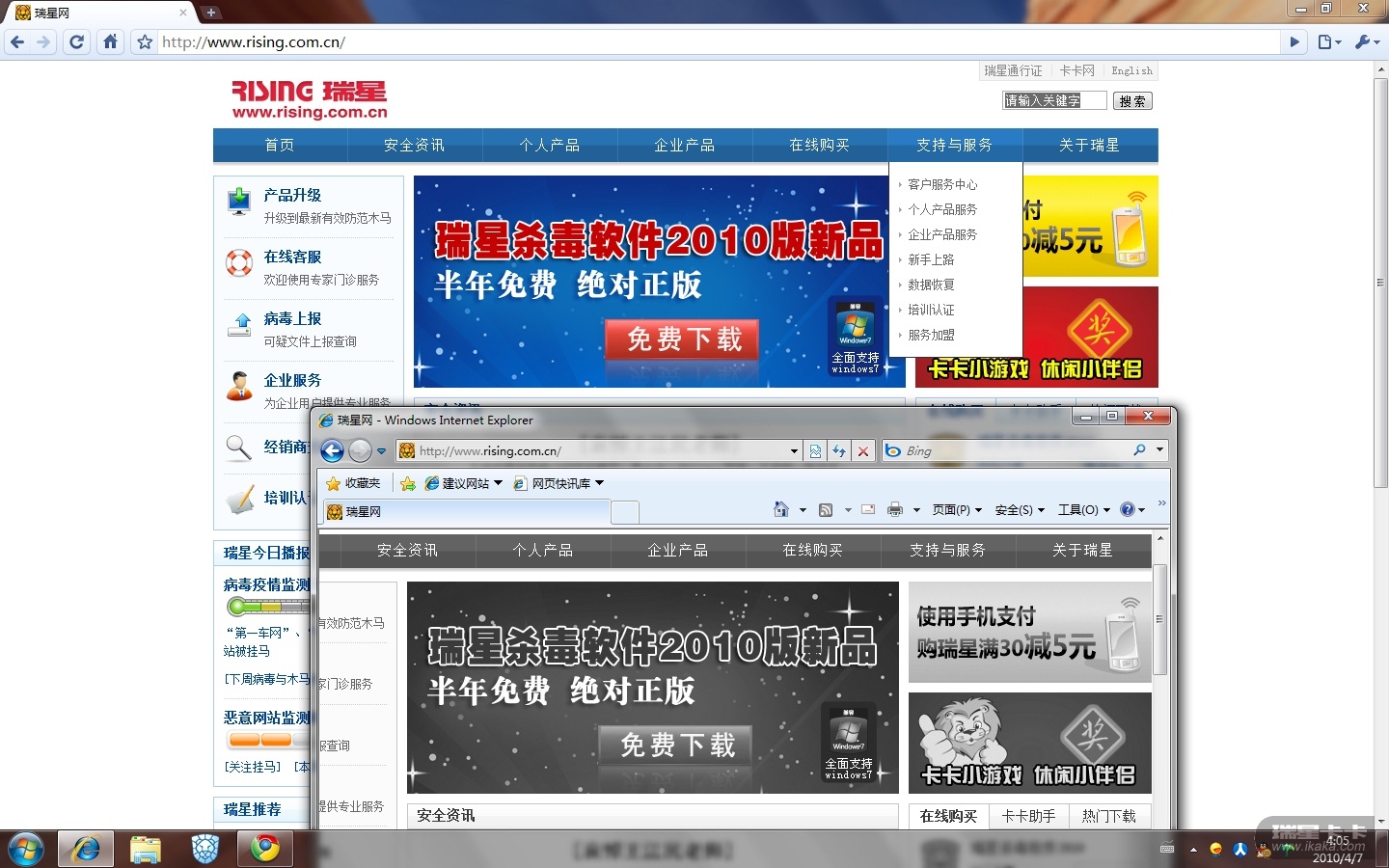Screen dimensions: 1389x868
Task: Click the 经销商 magnifier icon
Action: (x=239, y=448)
